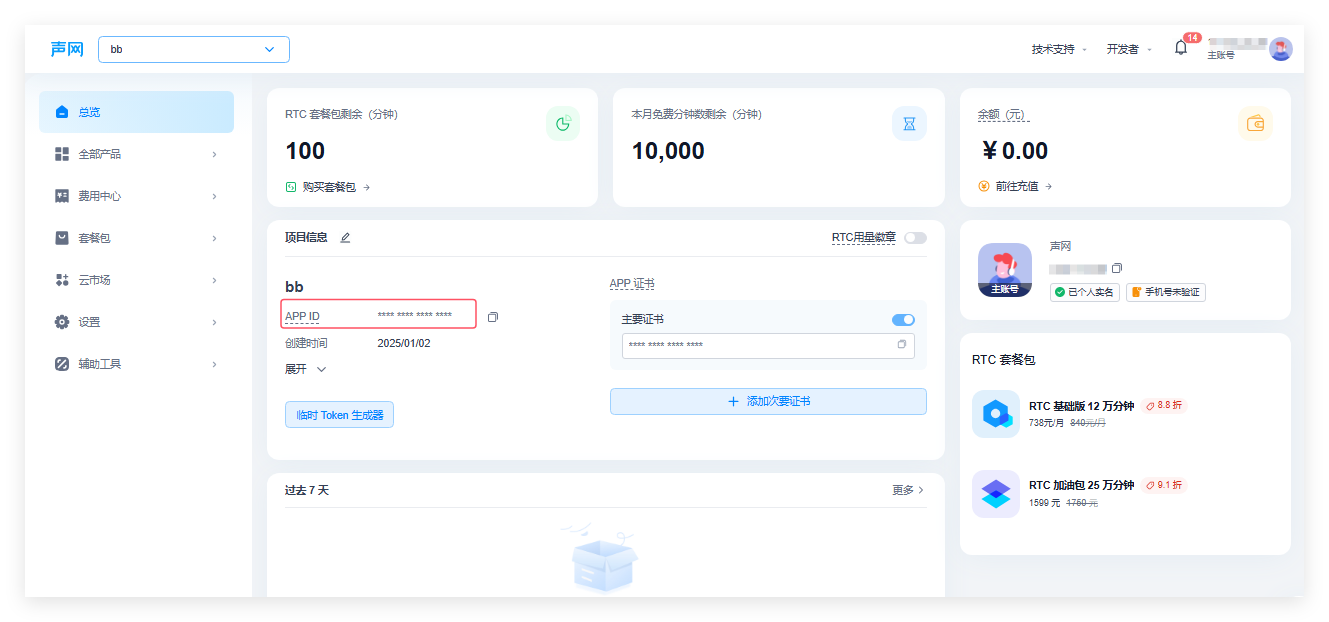Expand the 全部产品 sidebar menu
Screen dimensions: 1329x622
tap(136, 154)
